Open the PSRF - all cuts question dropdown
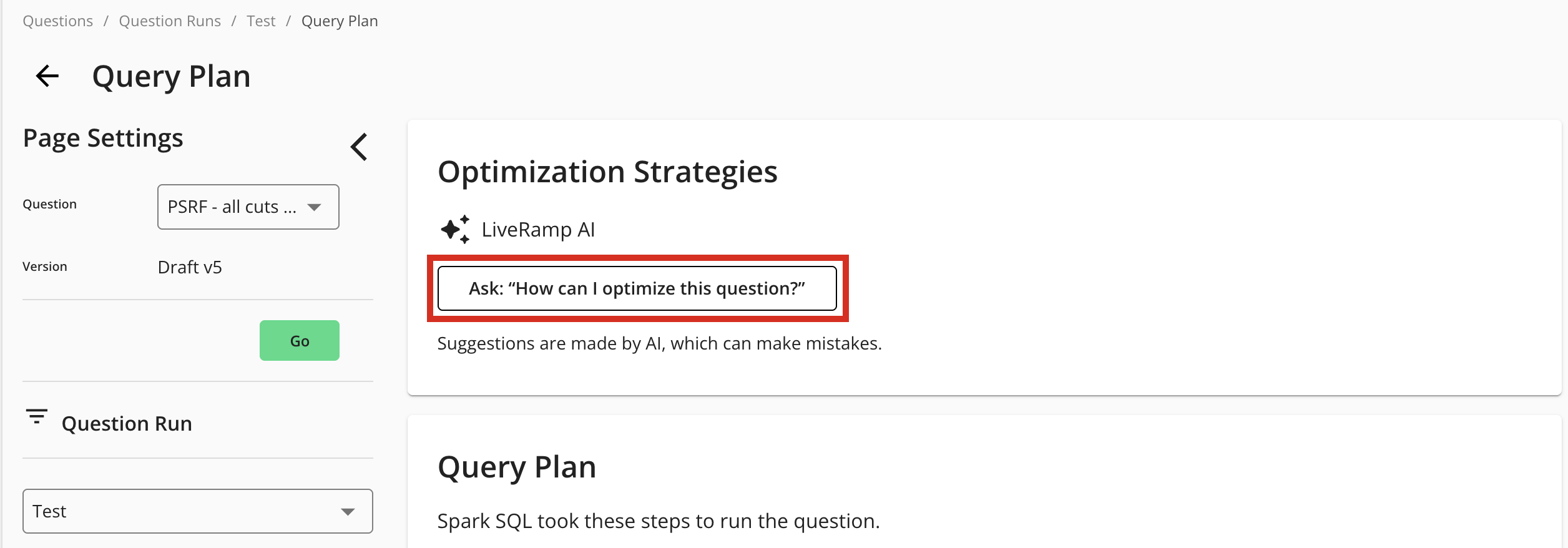 (248, 207)
